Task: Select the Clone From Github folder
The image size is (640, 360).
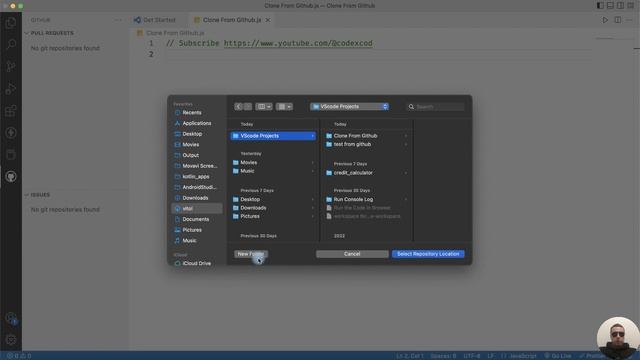Action: (367, 136)
